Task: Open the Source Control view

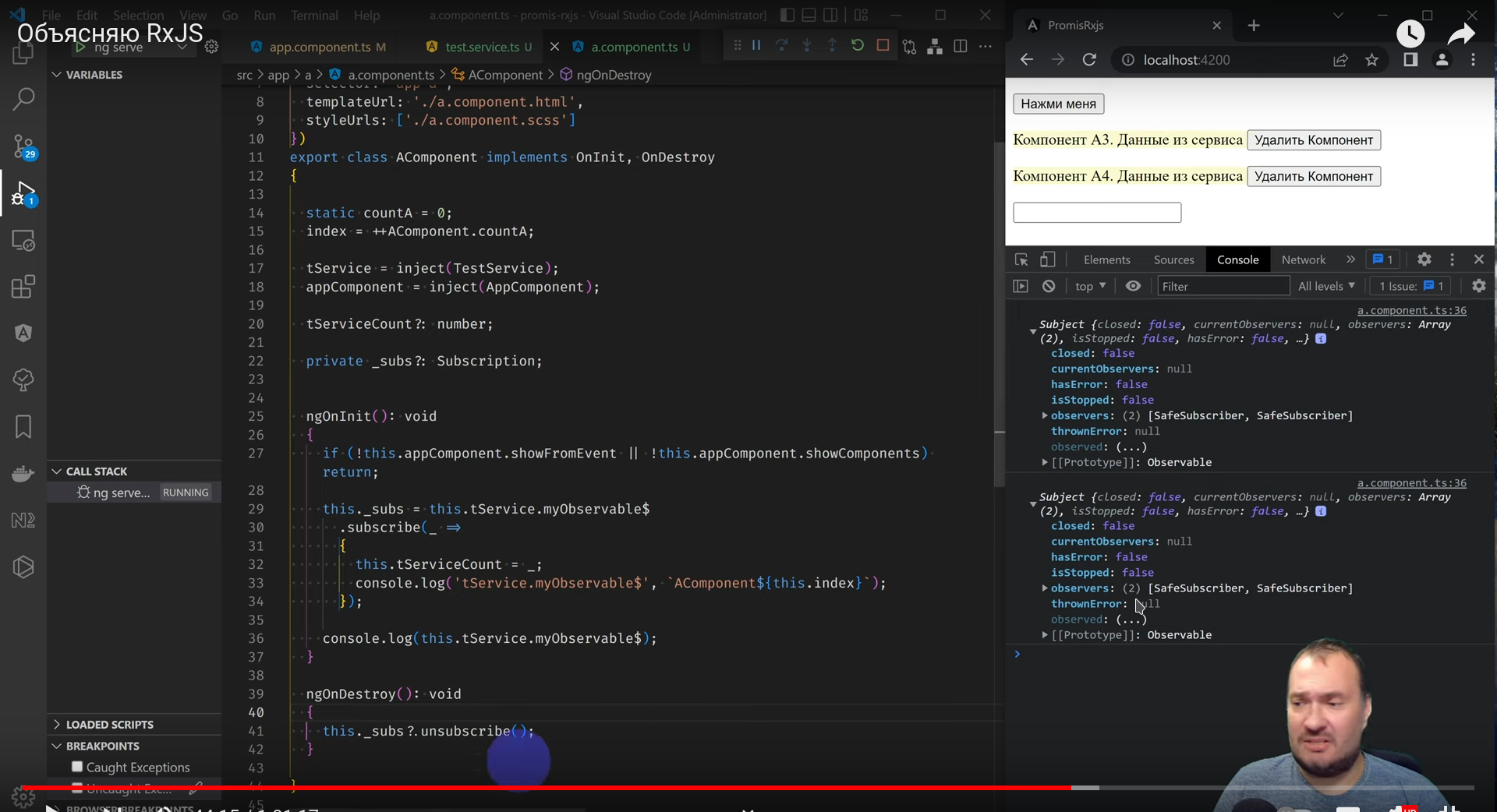Action: [x=23, y=146]
